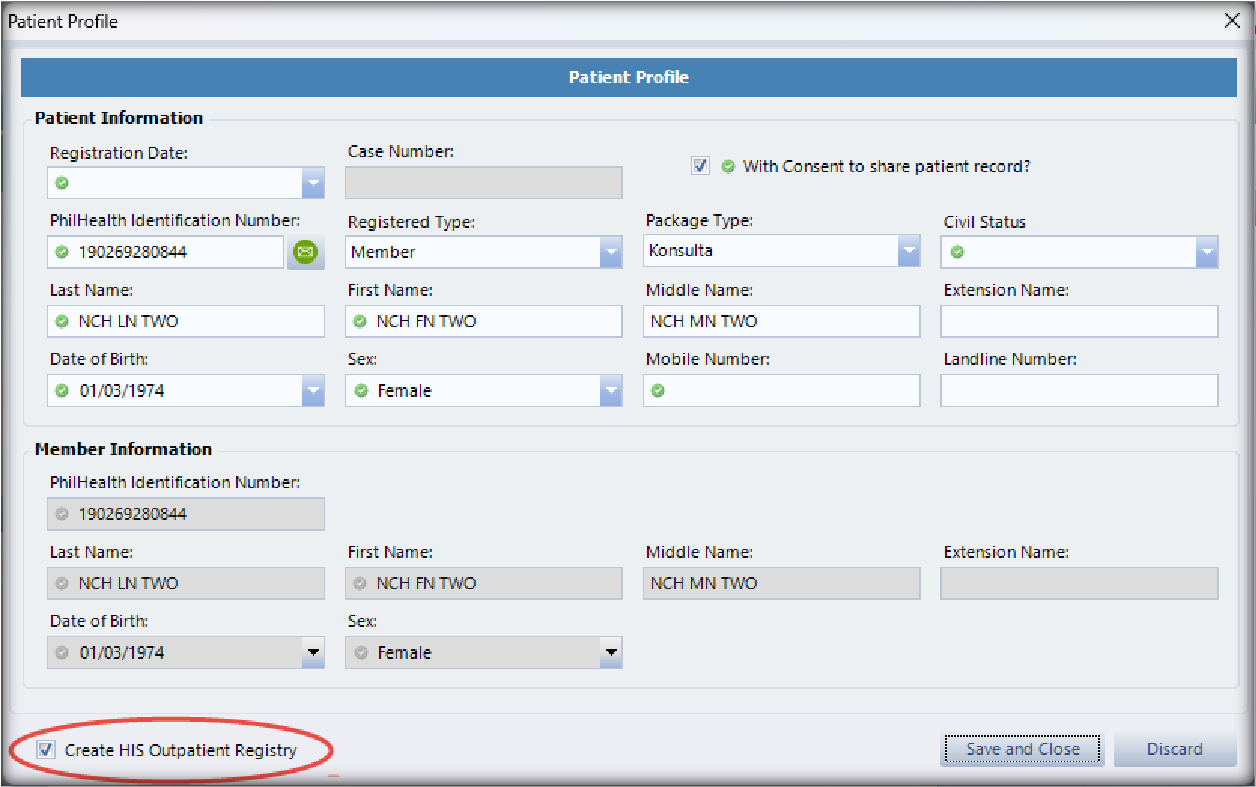Open the Registration Date dropdown
The image size is (1256, 787).
(313, 183)
